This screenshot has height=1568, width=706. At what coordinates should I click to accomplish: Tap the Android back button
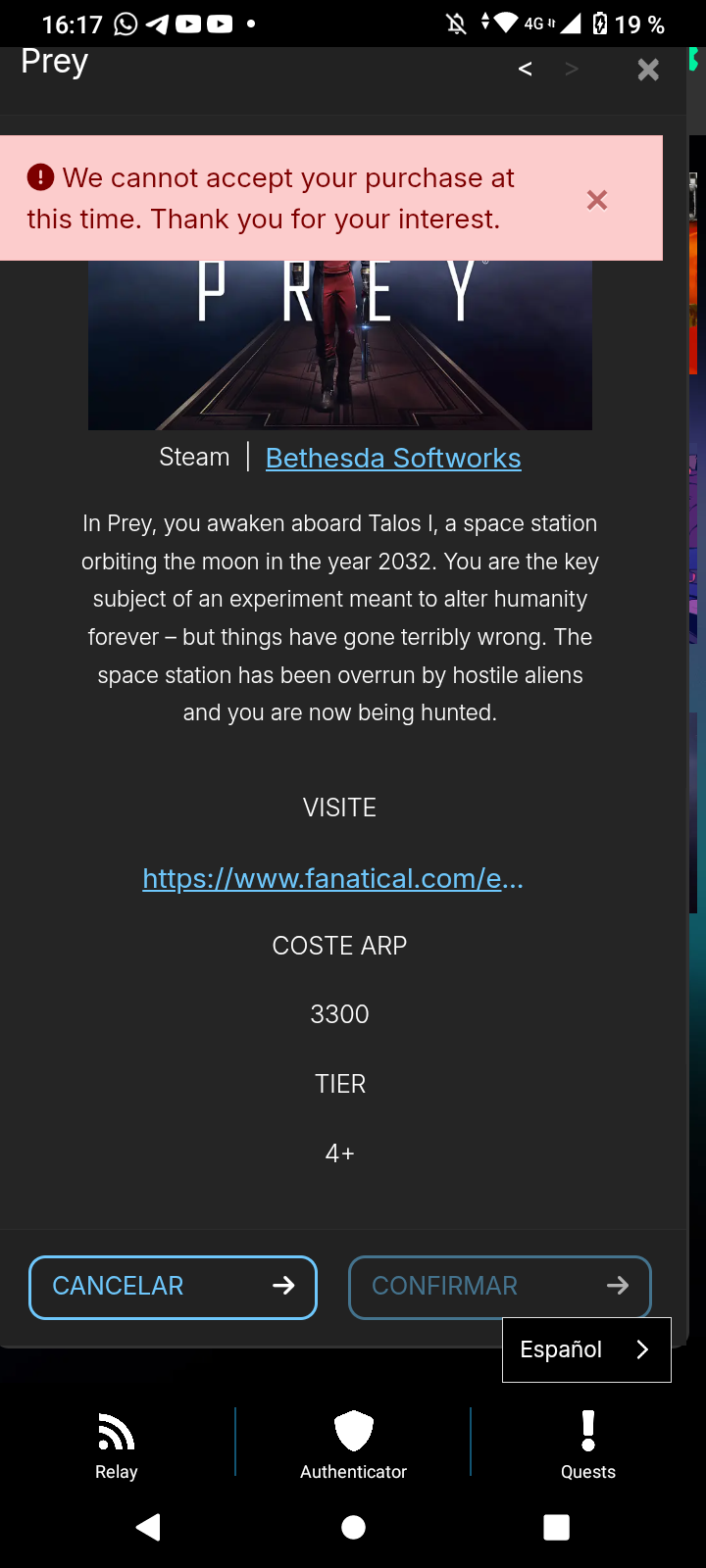[x=148, y=1527]
